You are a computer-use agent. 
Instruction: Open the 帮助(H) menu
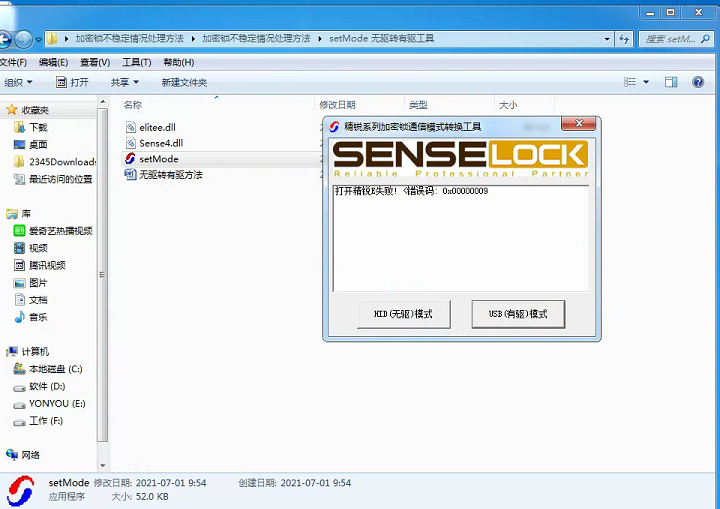[179, 62]
